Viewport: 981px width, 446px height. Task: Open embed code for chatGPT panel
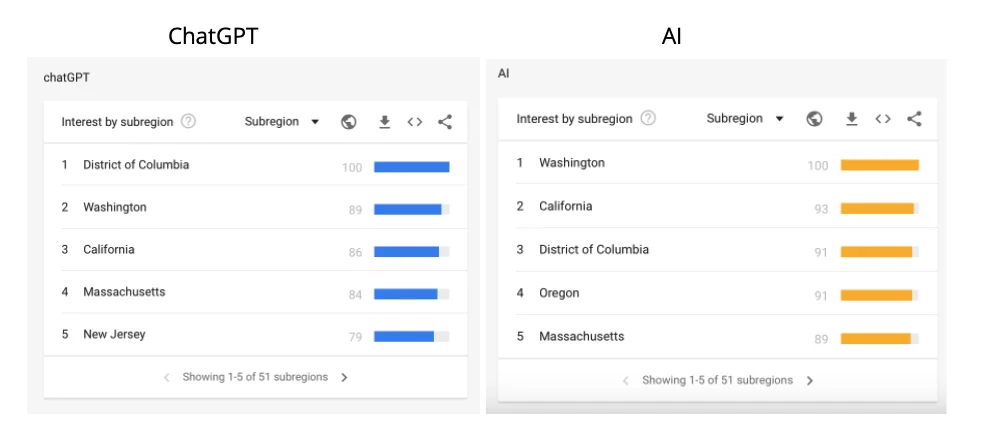(x=414, y=122)
